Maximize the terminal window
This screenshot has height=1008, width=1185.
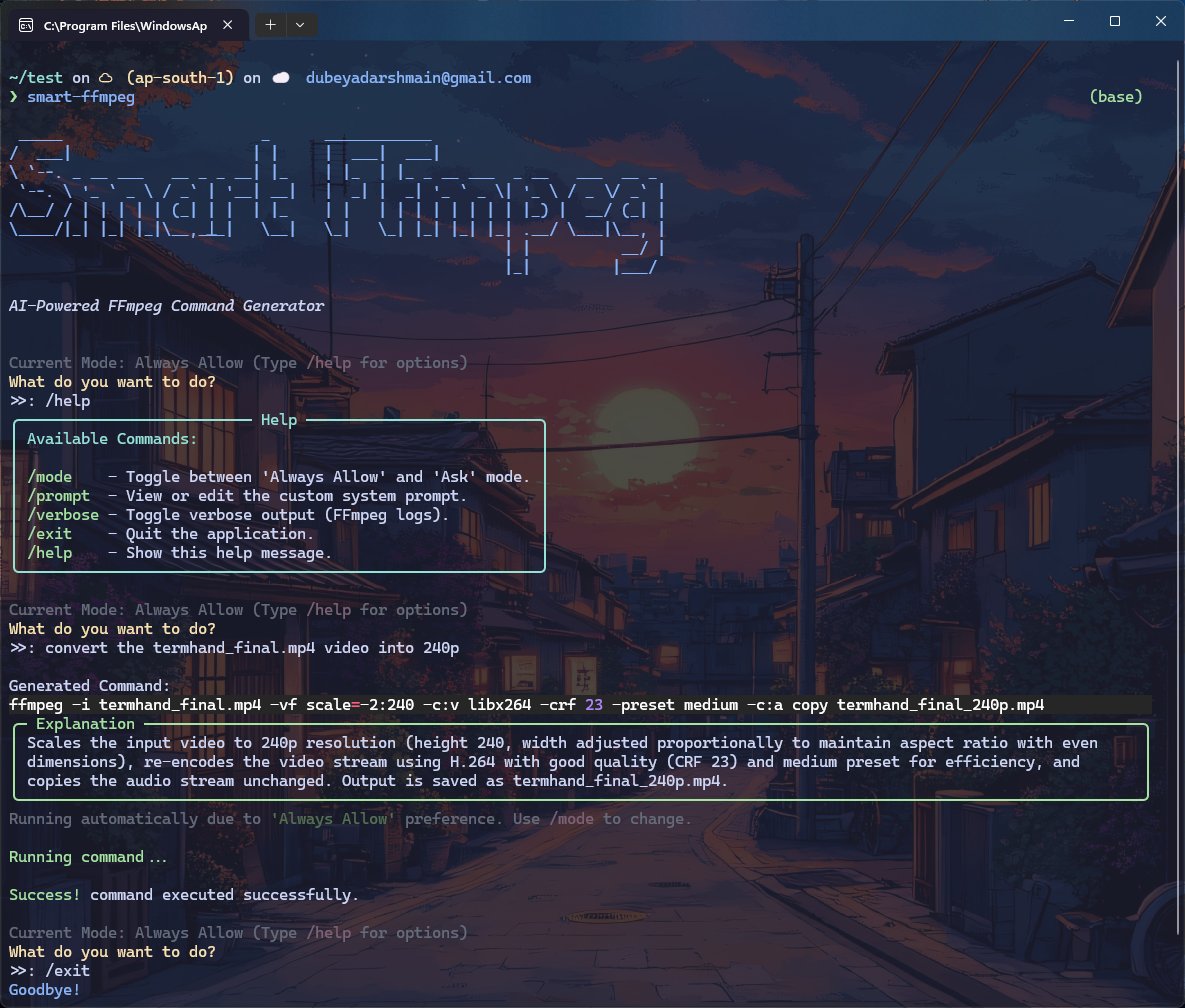(1115, 21)
